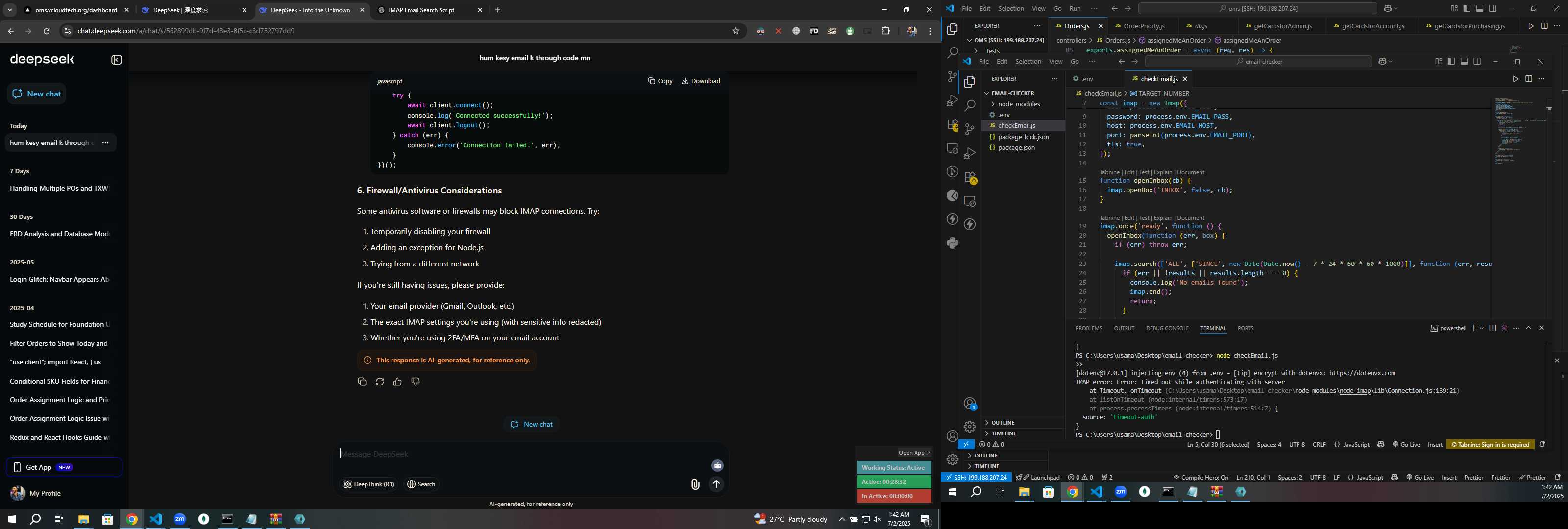Open the View menu in the email-checker VS Code window
This screenshot has height=529, width=1568.
(x=1056, y=62)
